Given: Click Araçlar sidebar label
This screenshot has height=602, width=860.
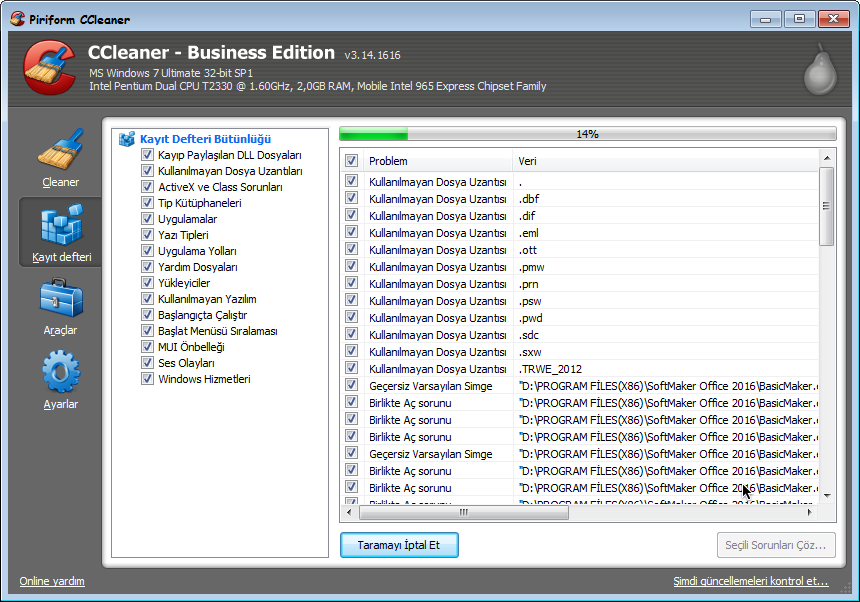Looking at the screenshot, I should click(x=60, y=330).
